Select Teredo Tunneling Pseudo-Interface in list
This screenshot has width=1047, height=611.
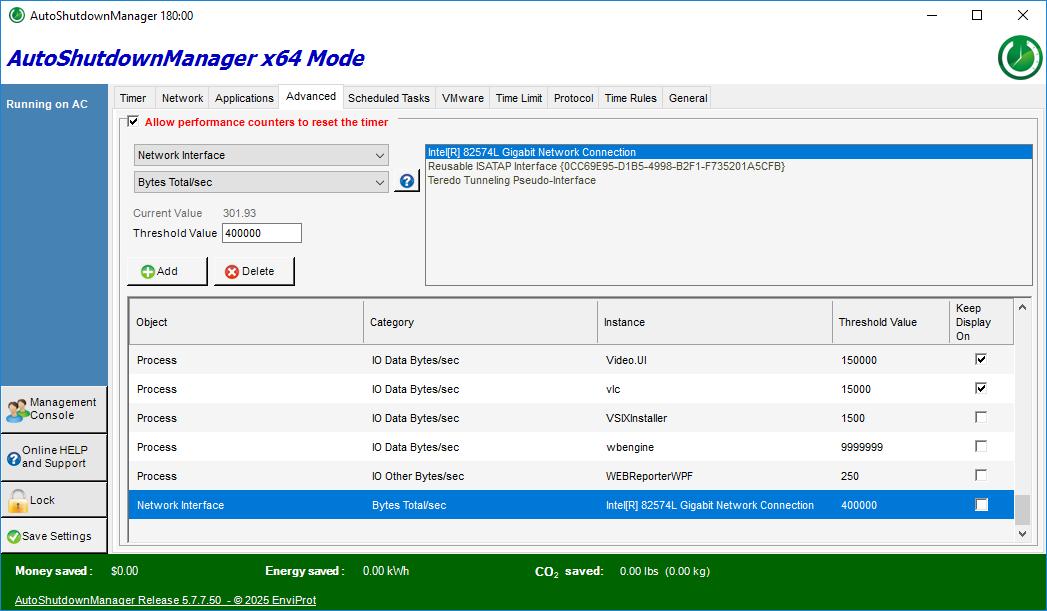coord(511,181)
